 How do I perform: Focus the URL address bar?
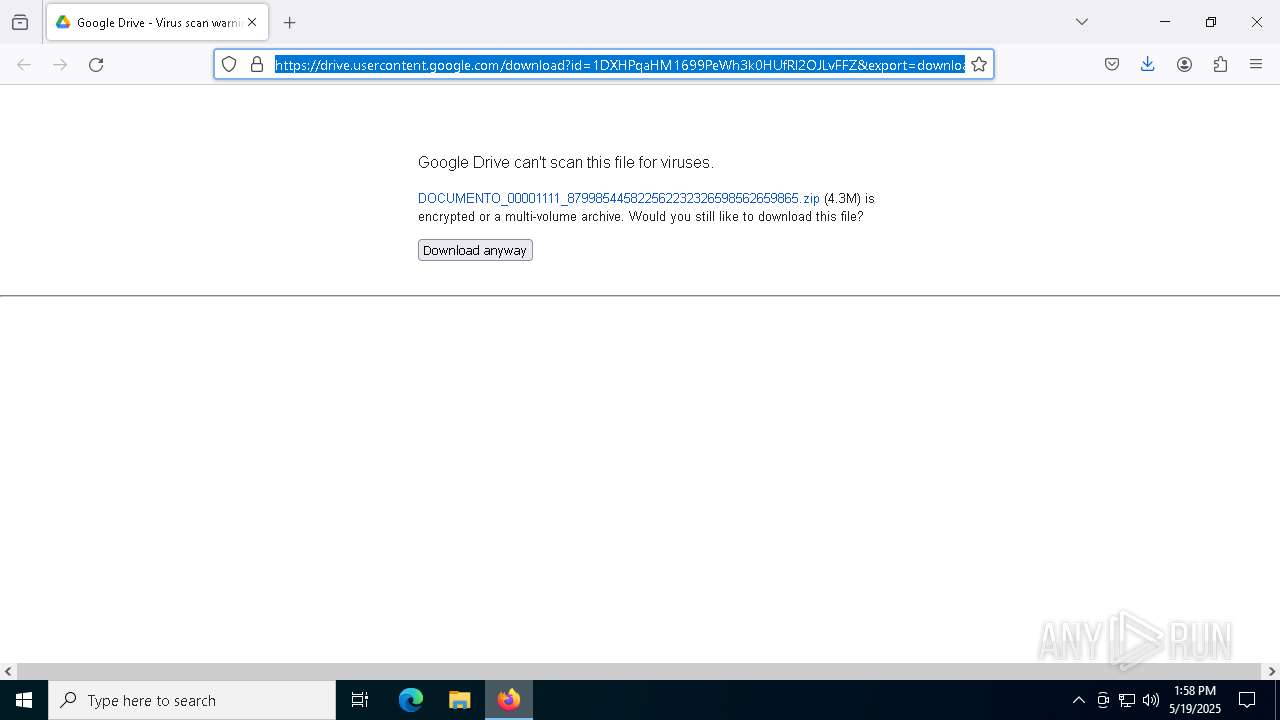(620, 64)
